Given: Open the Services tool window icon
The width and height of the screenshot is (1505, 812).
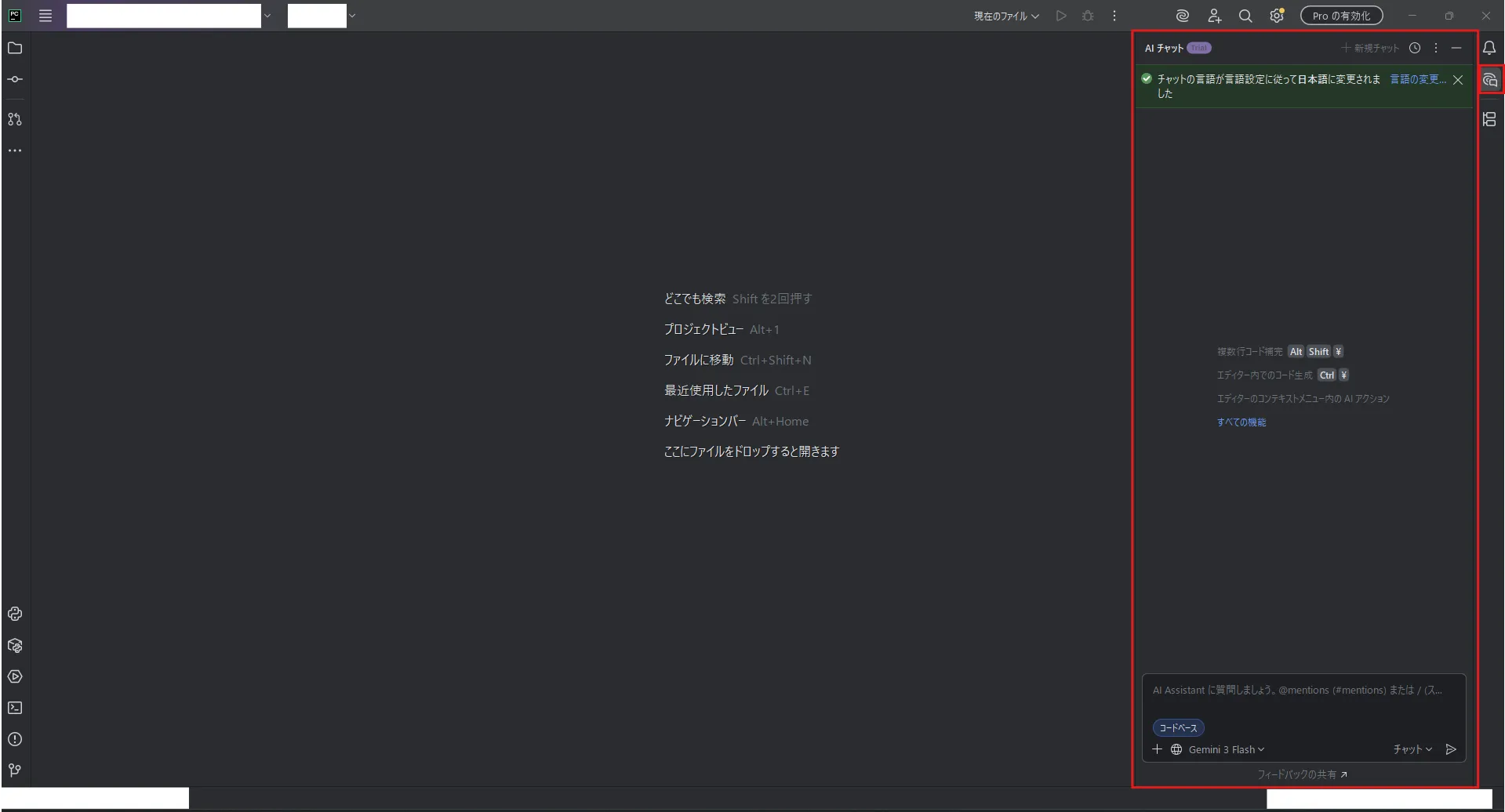Looking at the screenshot, I should point(15,676).
